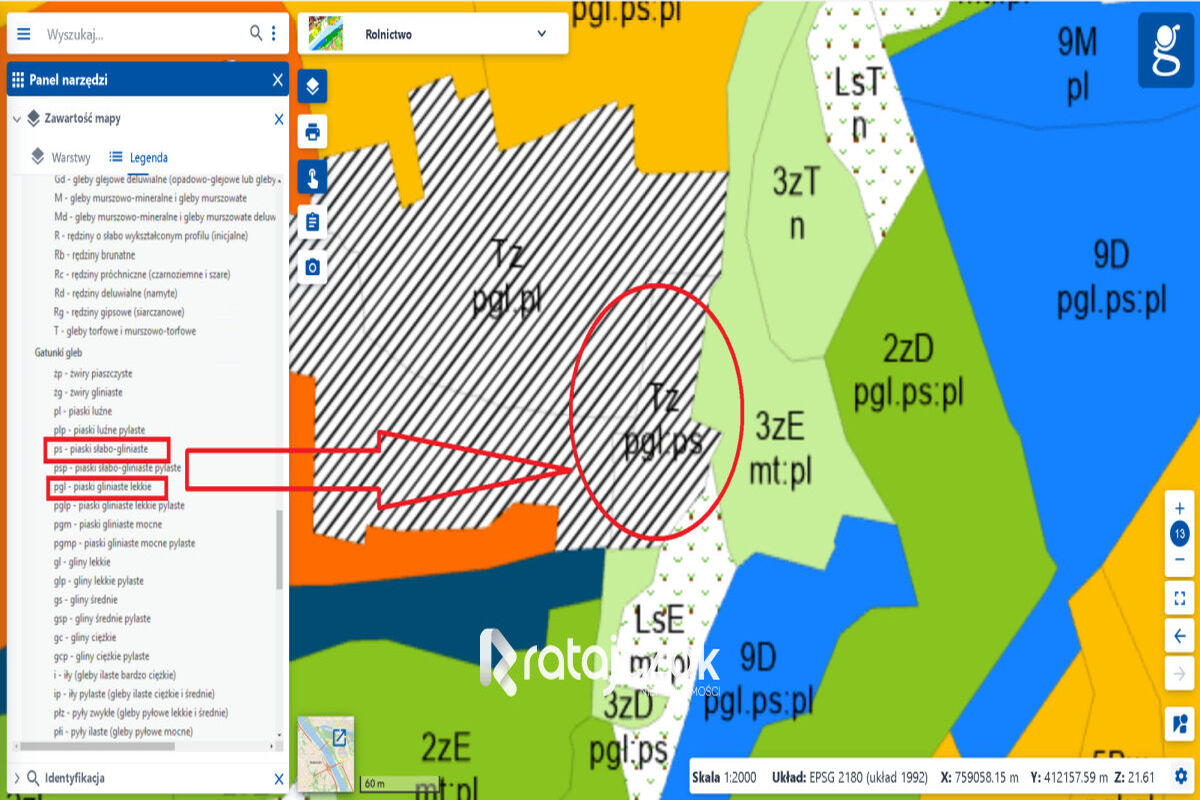
Task: Expand the Identyfikacja section
Action: click(x=17, y=778)
